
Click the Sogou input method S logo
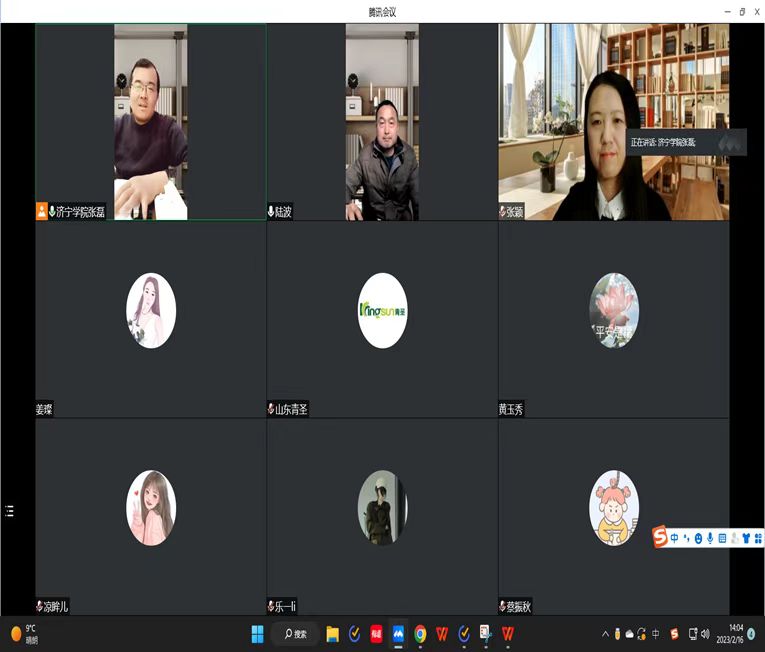[x=660, y=538]
